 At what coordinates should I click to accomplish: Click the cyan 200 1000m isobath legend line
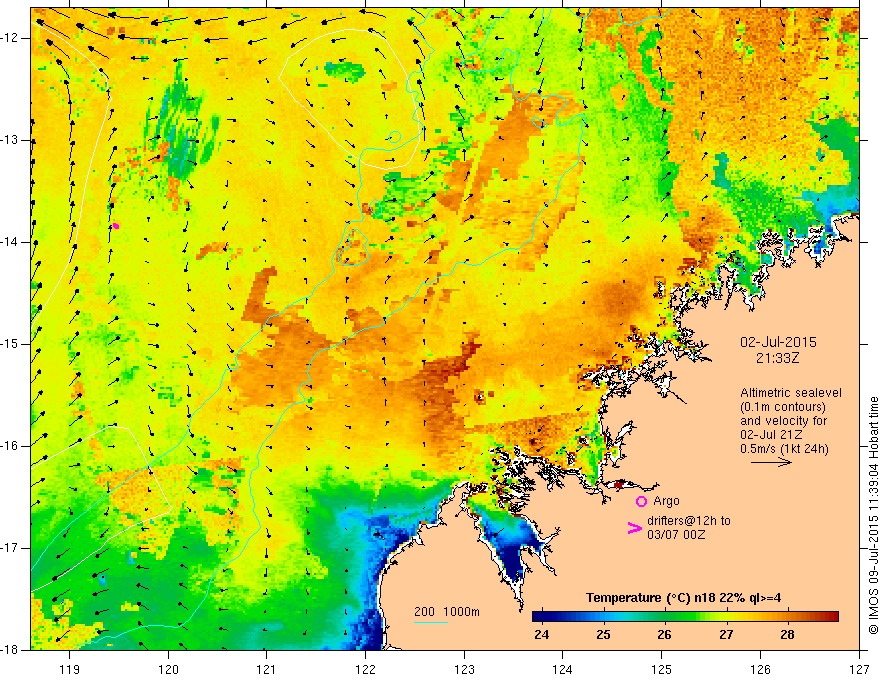point(431,623)
